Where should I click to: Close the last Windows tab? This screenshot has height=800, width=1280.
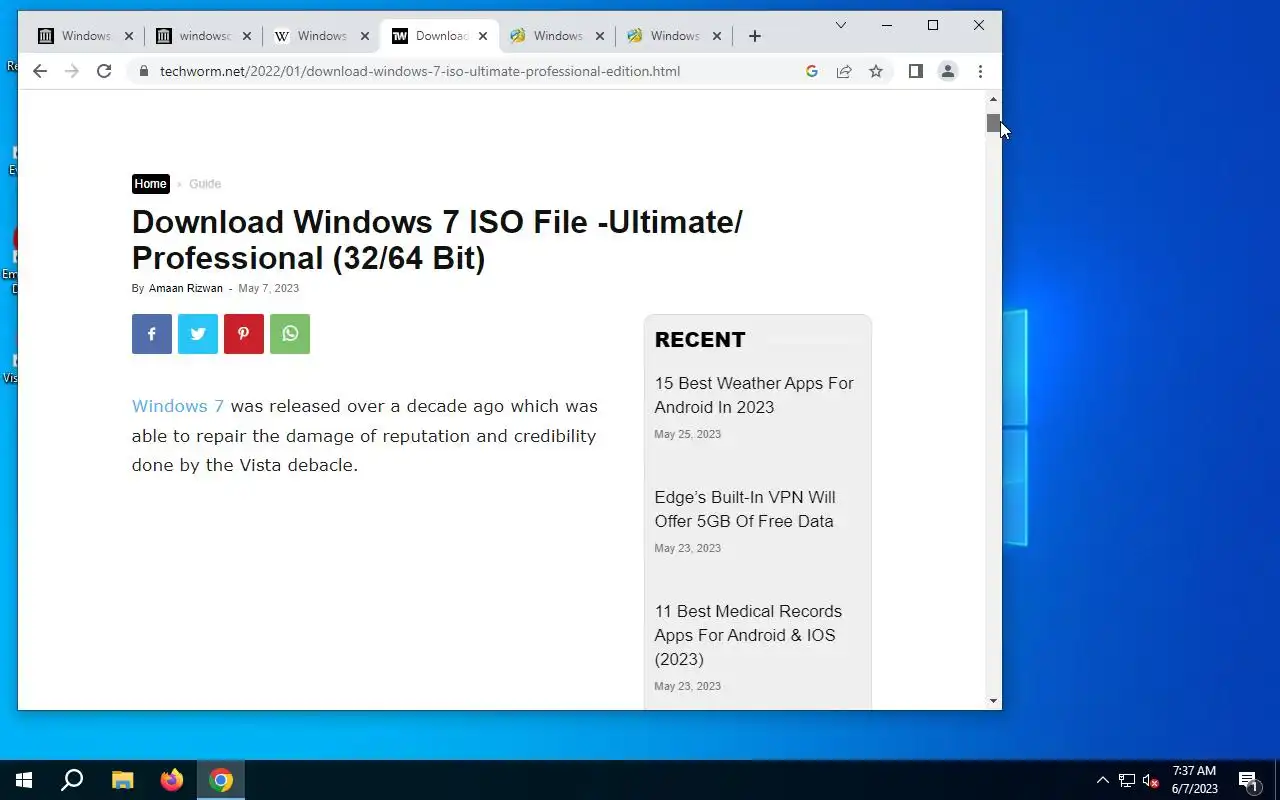pyautogui.click(x=717, y=36)
